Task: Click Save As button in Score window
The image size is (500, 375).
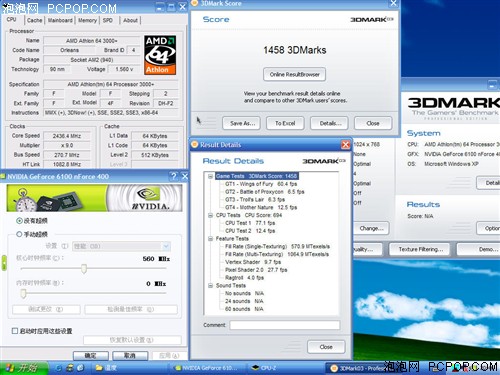Action: (x=242, y=123)
